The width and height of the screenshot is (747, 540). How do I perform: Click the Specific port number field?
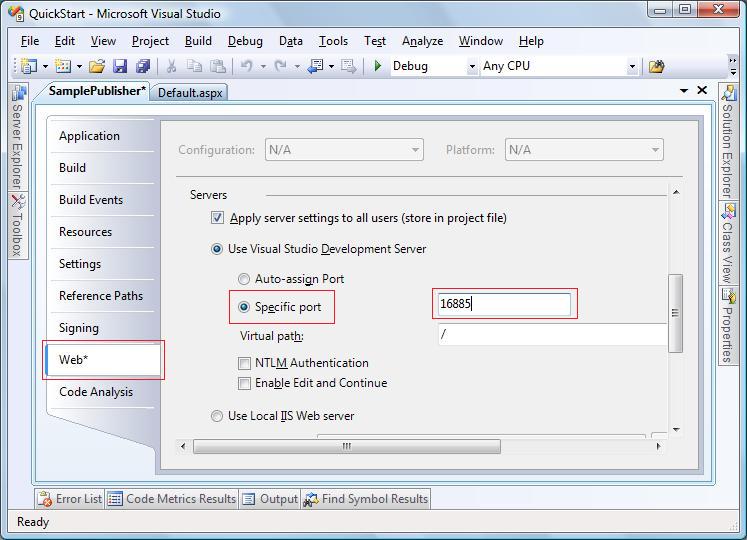(x=504, y=304)
